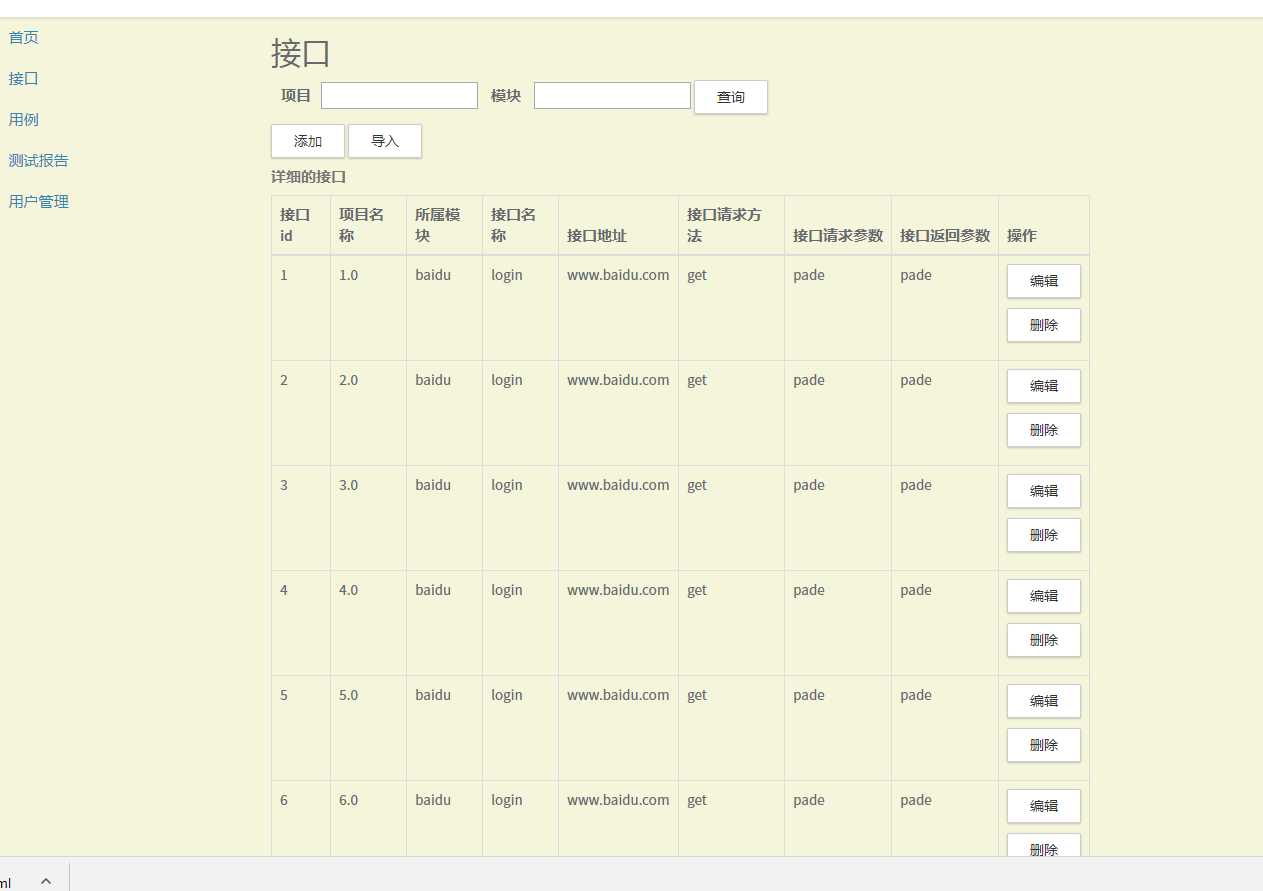Edit interface row 2 with 编辑
The image size is (1263, 891).
pos(1044,386)
